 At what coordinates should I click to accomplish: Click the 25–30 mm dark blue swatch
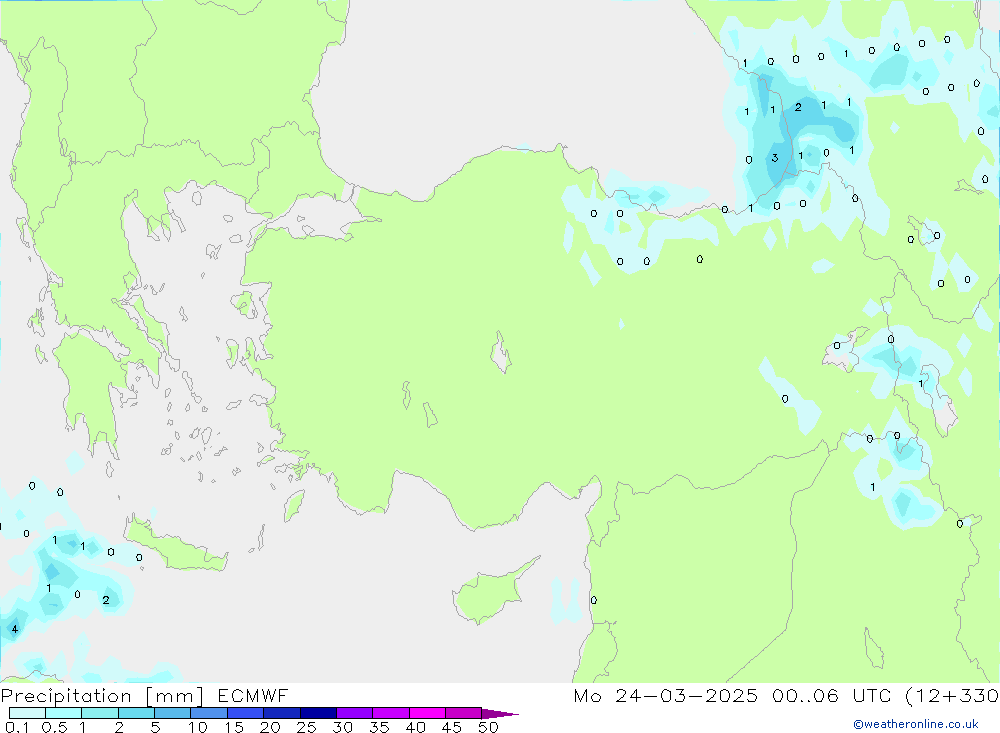(x=318, y=713)
